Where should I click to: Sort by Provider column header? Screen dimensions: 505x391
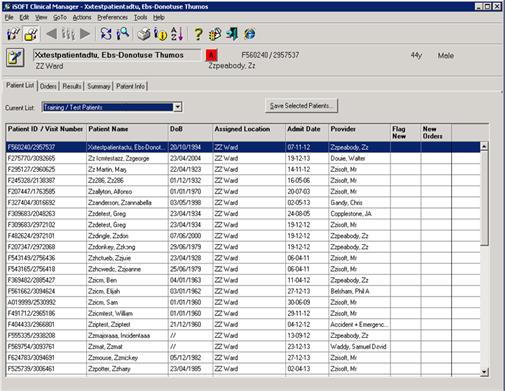[x=359, y=132]
